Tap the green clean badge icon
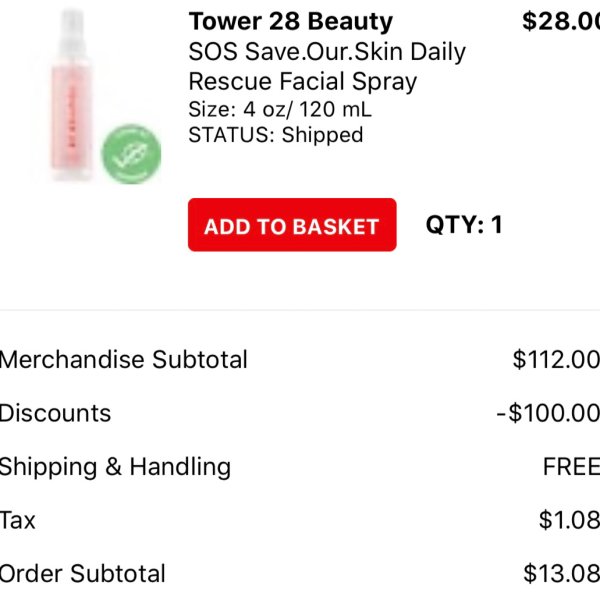The height and width of the screenshot is (600, 600). point(131,154)
